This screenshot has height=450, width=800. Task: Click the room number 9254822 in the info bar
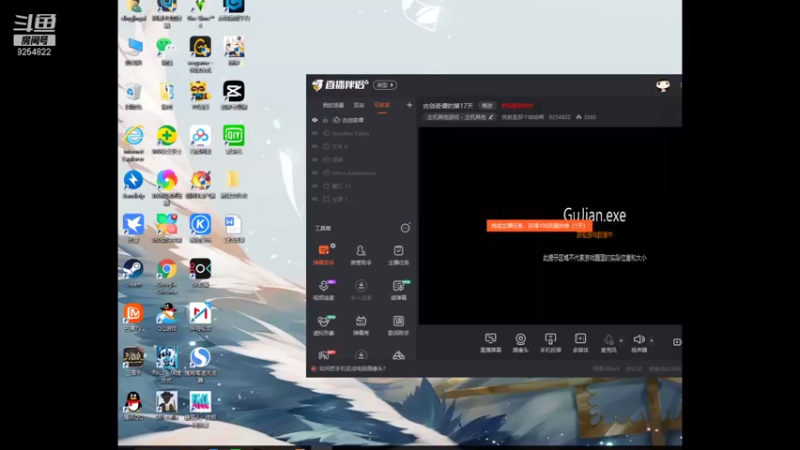tap(559, 117)
